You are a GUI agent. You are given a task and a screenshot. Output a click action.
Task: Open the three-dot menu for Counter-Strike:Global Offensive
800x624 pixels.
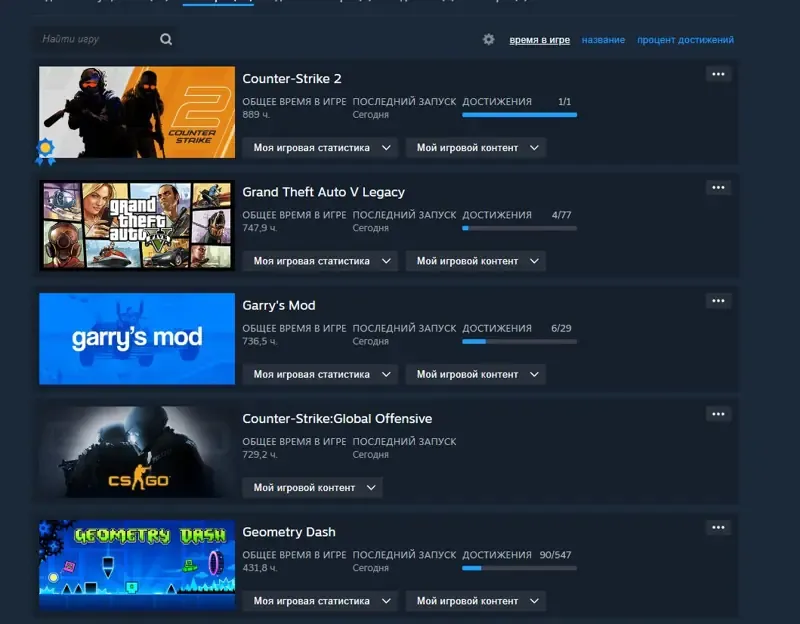click(718, 414)
